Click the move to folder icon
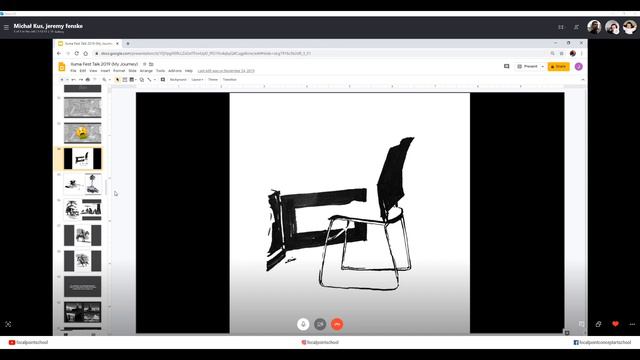This screenshot has width=640, height=360. (x=151, y=64)
